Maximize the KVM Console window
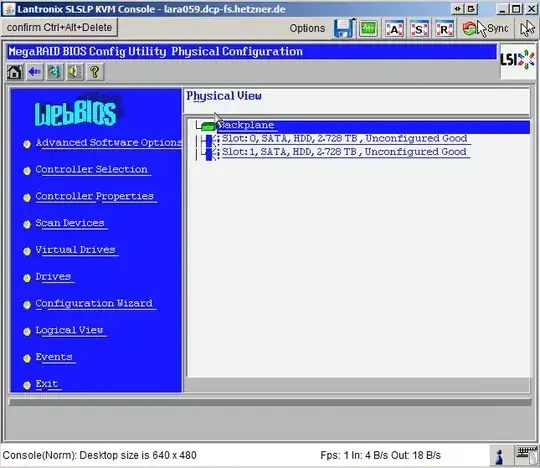The image size is (540, 468). pos(516,9)
